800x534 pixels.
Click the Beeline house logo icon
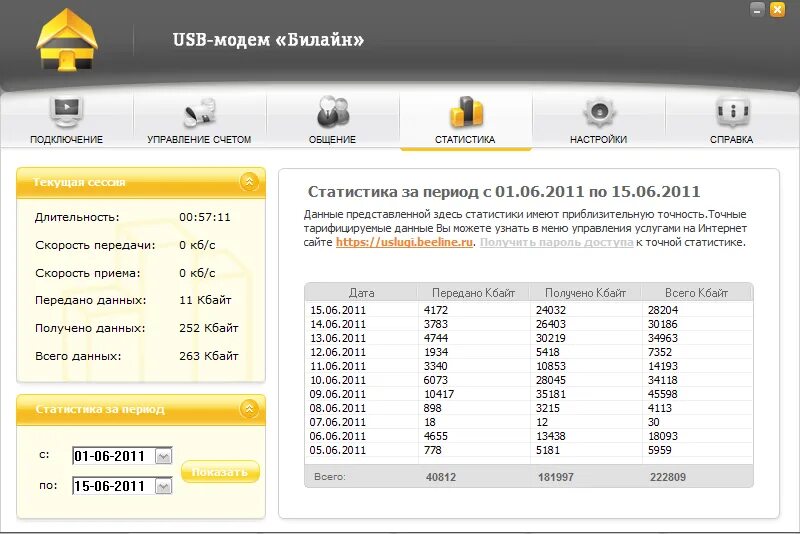tap(67, 41)
